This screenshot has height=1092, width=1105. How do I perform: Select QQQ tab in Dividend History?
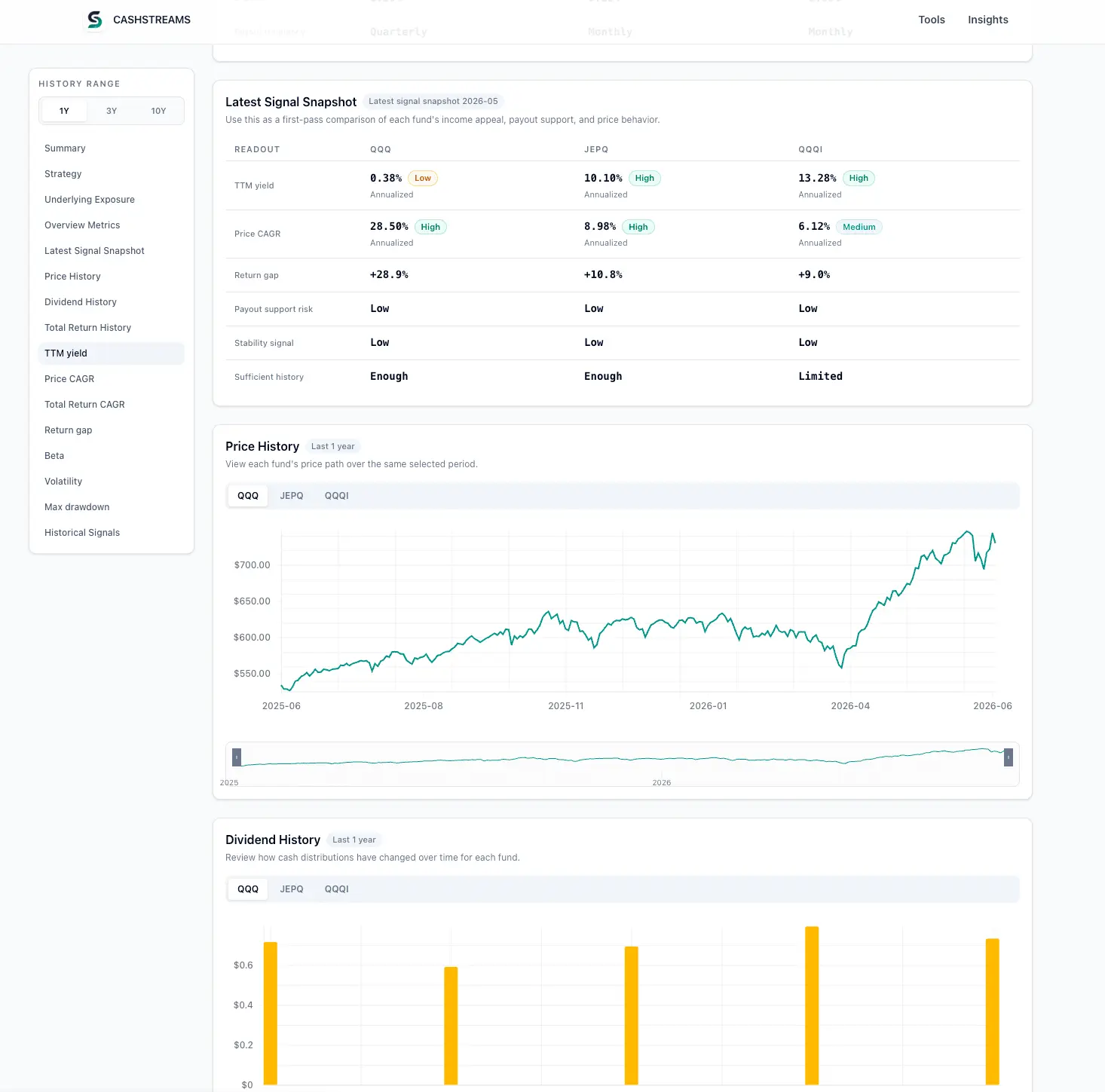(248, 889)
